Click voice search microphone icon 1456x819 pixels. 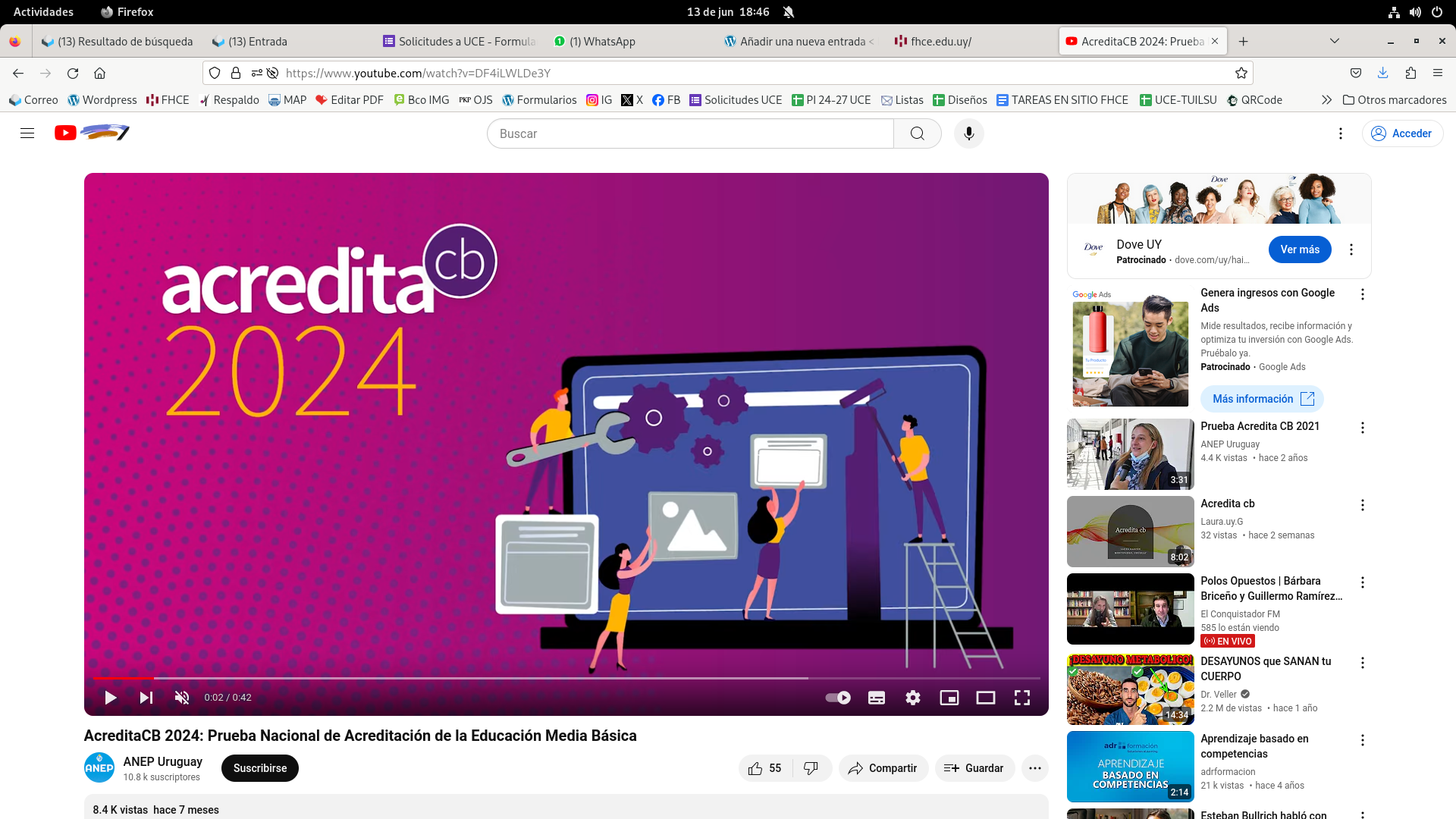coord(968,133)
